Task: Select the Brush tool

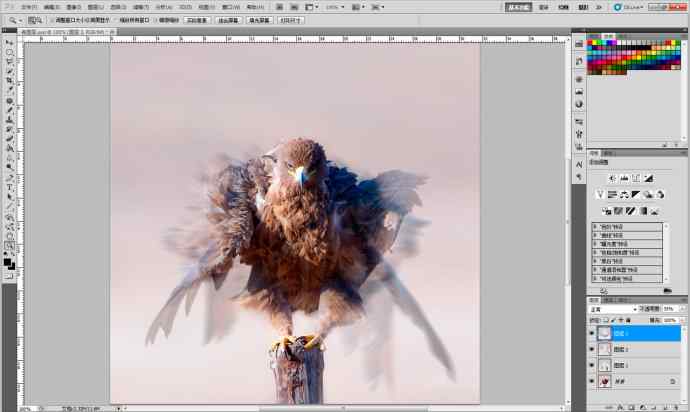Action: 9,109
